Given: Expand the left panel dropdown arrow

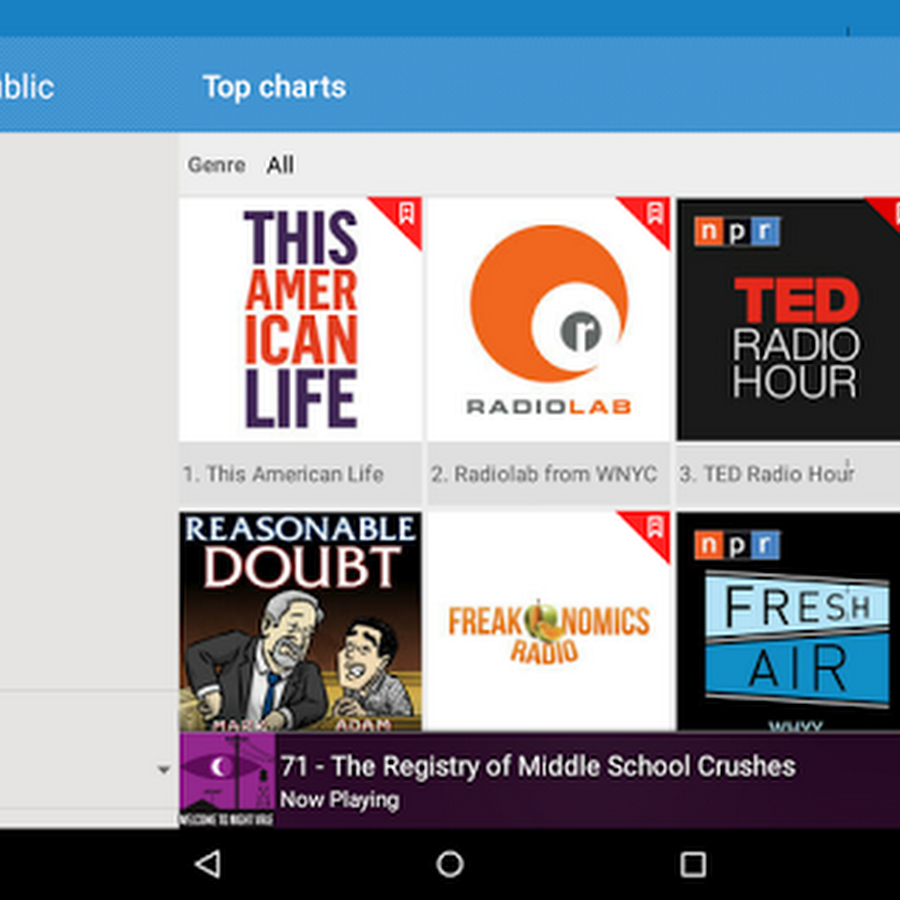Looking at the screenshot, I should (164, 770).
